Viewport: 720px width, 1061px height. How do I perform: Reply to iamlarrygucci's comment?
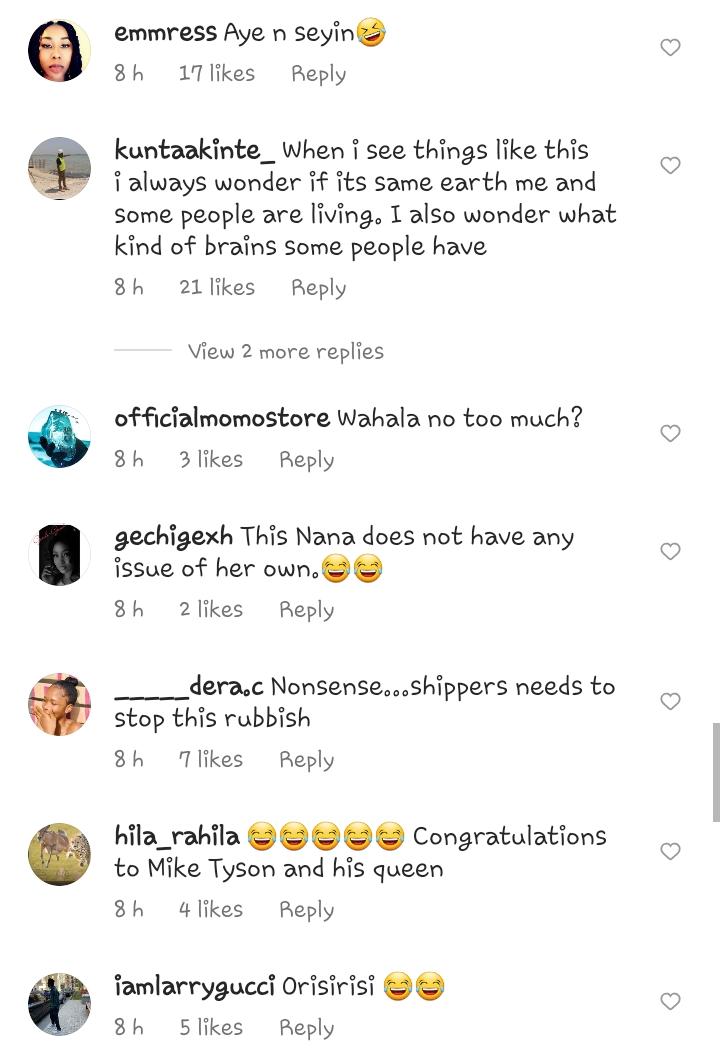tap(306, 1027)
